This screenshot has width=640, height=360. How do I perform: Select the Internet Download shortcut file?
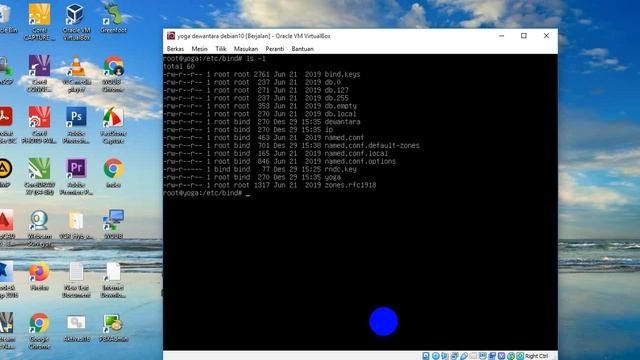click(113, 280)
